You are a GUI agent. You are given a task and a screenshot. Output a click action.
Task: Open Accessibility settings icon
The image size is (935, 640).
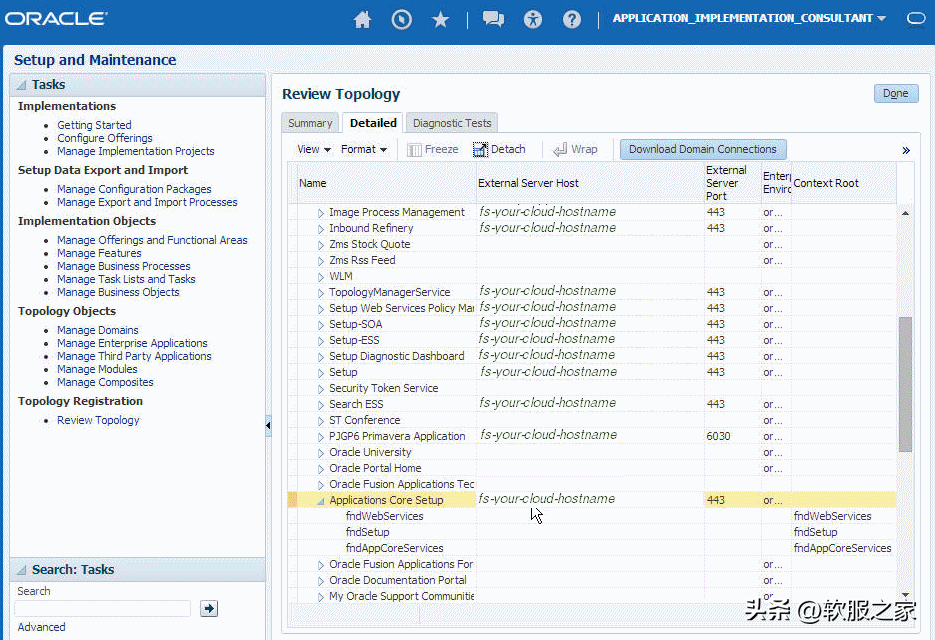533,20
